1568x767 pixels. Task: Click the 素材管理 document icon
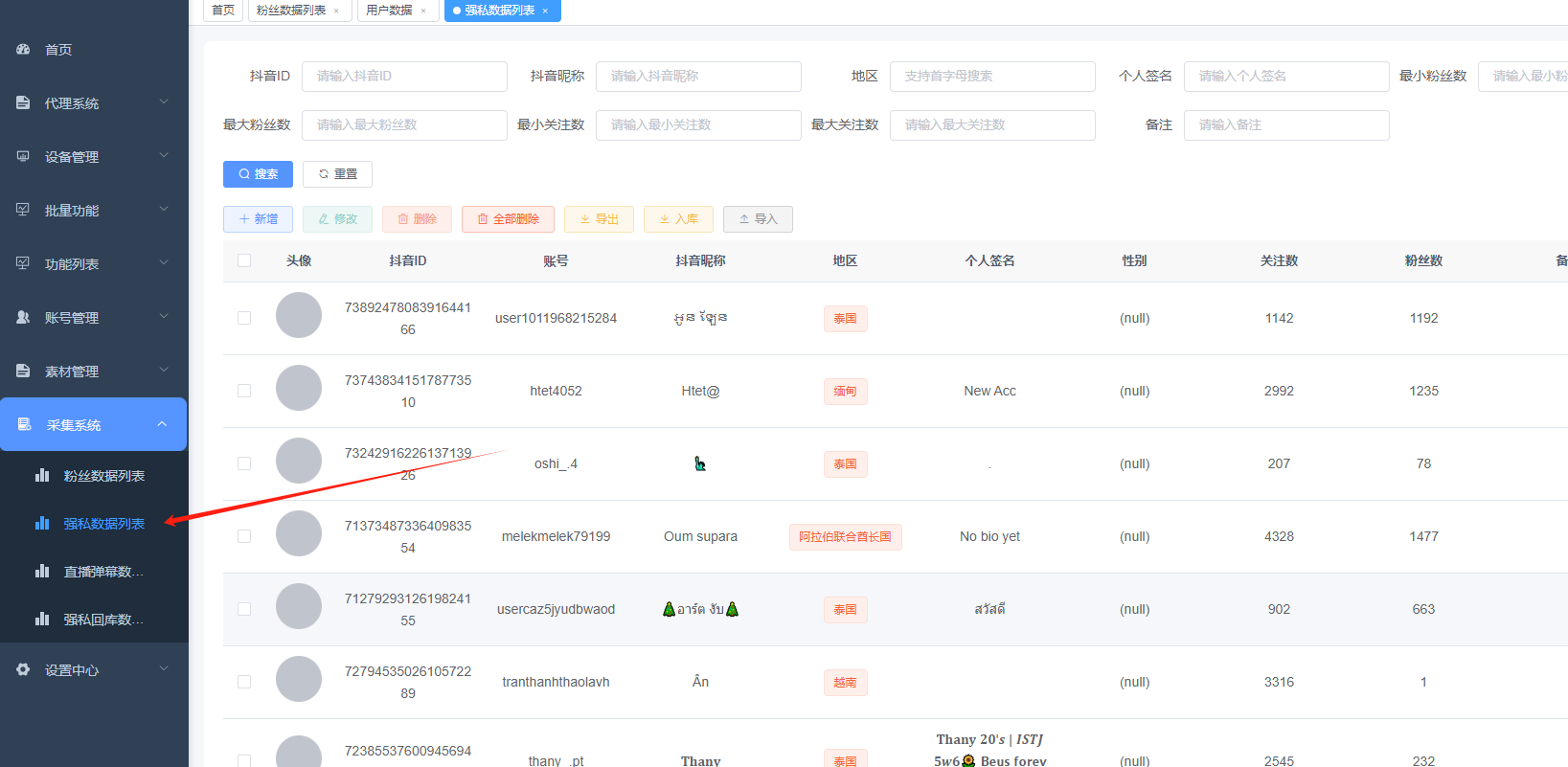click(23, 371)
